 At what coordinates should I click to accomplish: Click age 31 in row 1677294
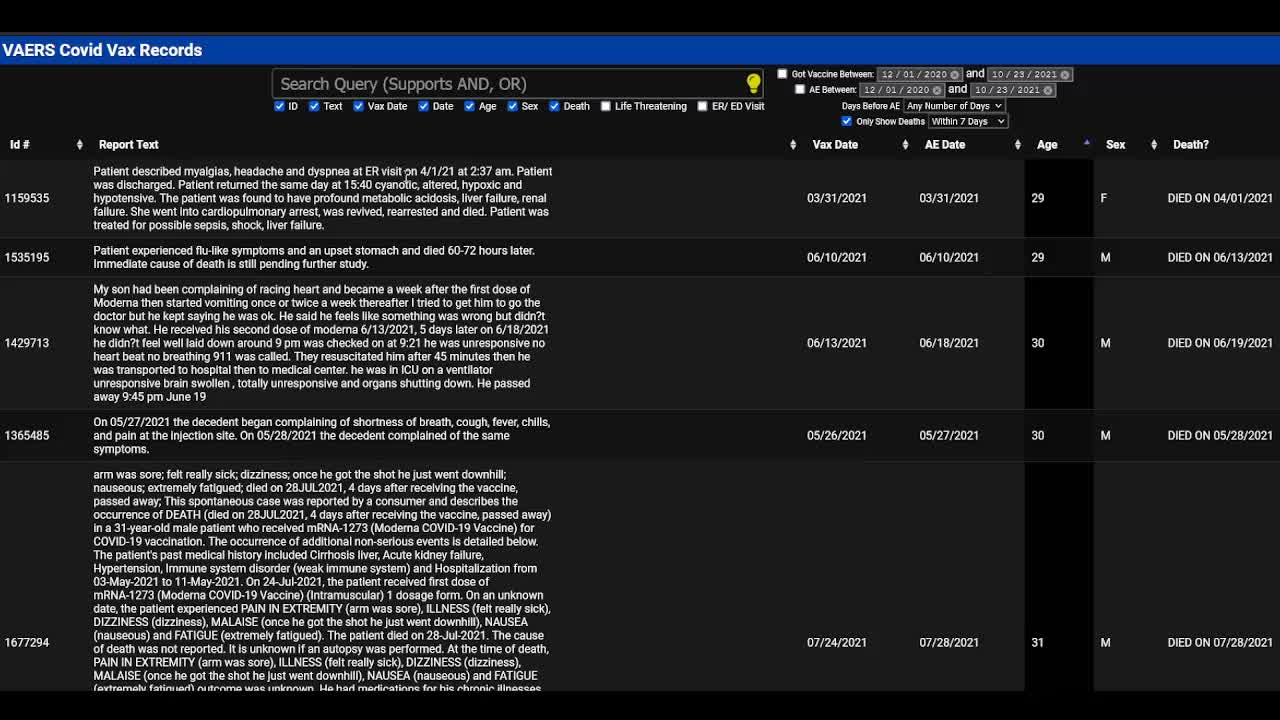1038,642
